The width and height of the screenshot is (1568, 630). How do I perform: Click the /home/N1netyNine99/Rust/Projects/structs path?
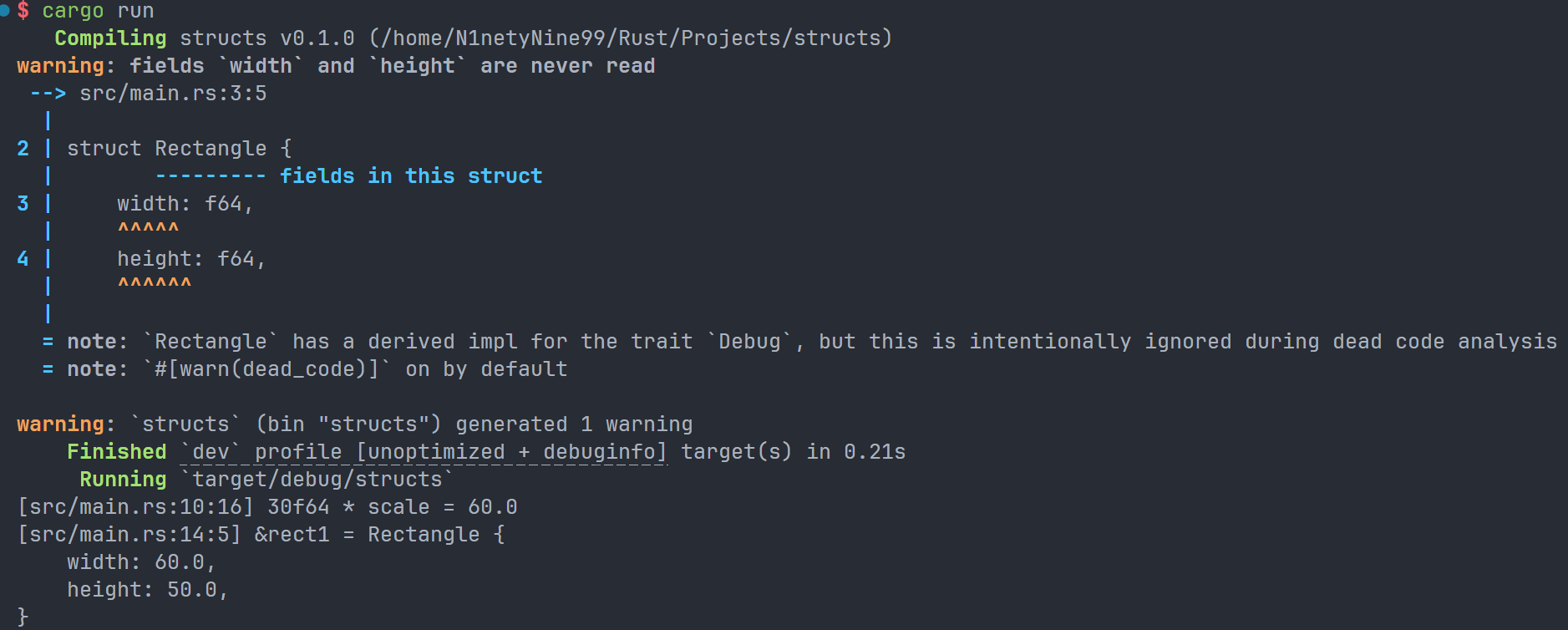point(631,38)
